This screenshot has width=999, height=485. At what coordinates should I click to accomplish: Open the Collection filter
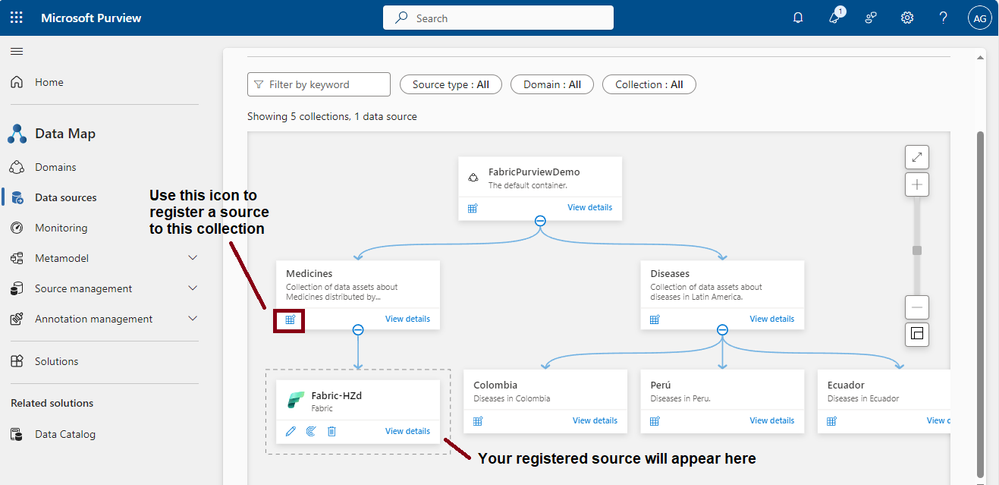[x=649, y=84]
